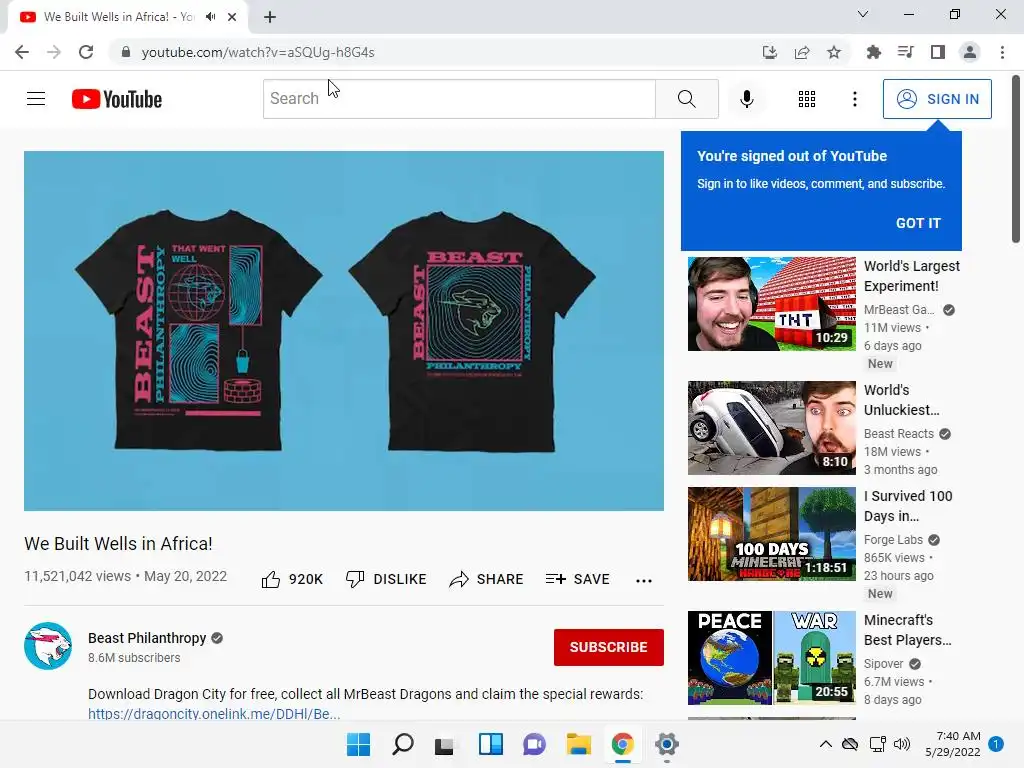
Task: Expand the tab search chevron in title bar
Action: pos(863,14)
